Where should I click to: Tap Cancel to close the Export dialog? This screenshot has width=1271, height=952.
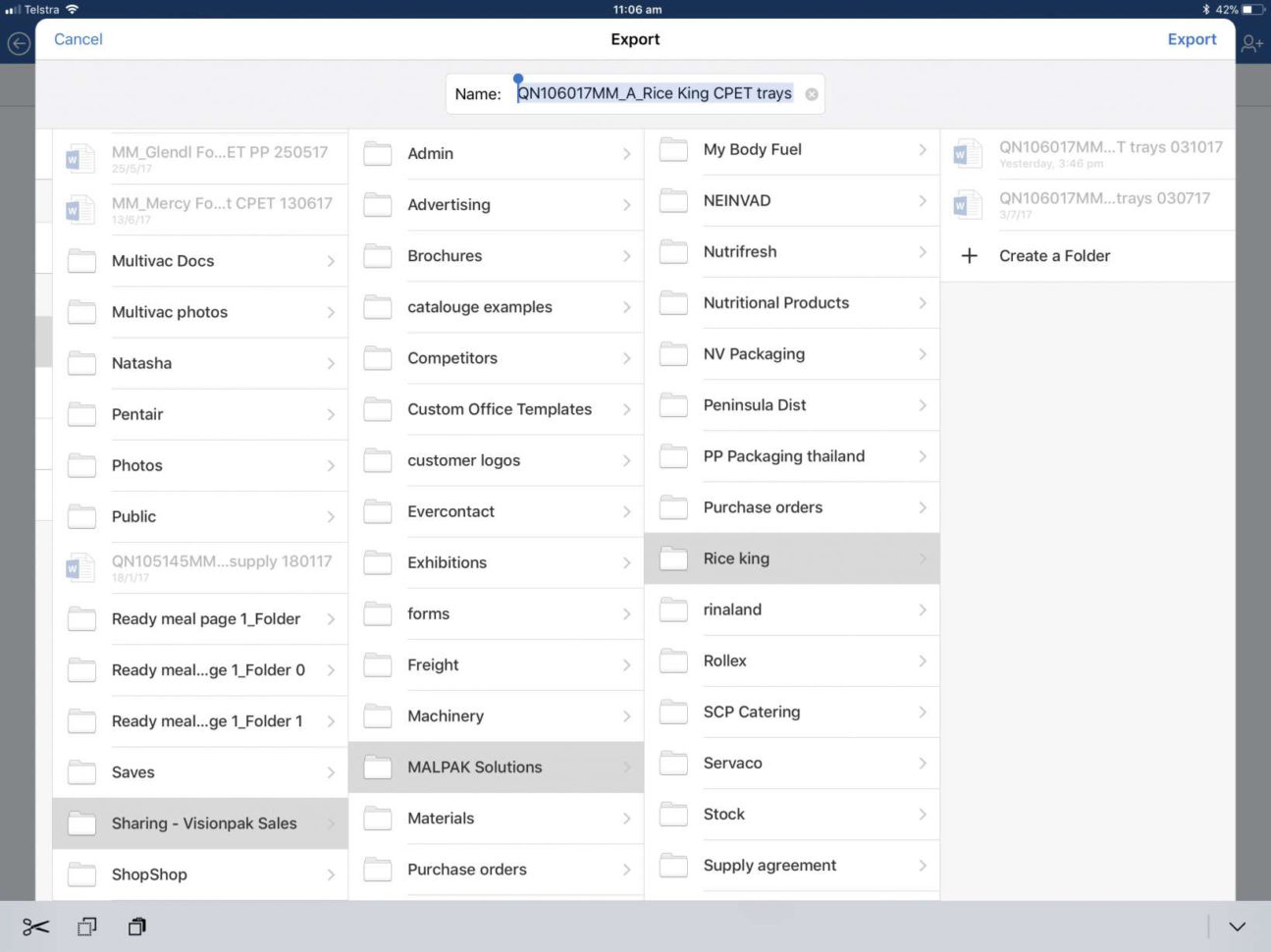pyautogui.click(x=78, y=39)
